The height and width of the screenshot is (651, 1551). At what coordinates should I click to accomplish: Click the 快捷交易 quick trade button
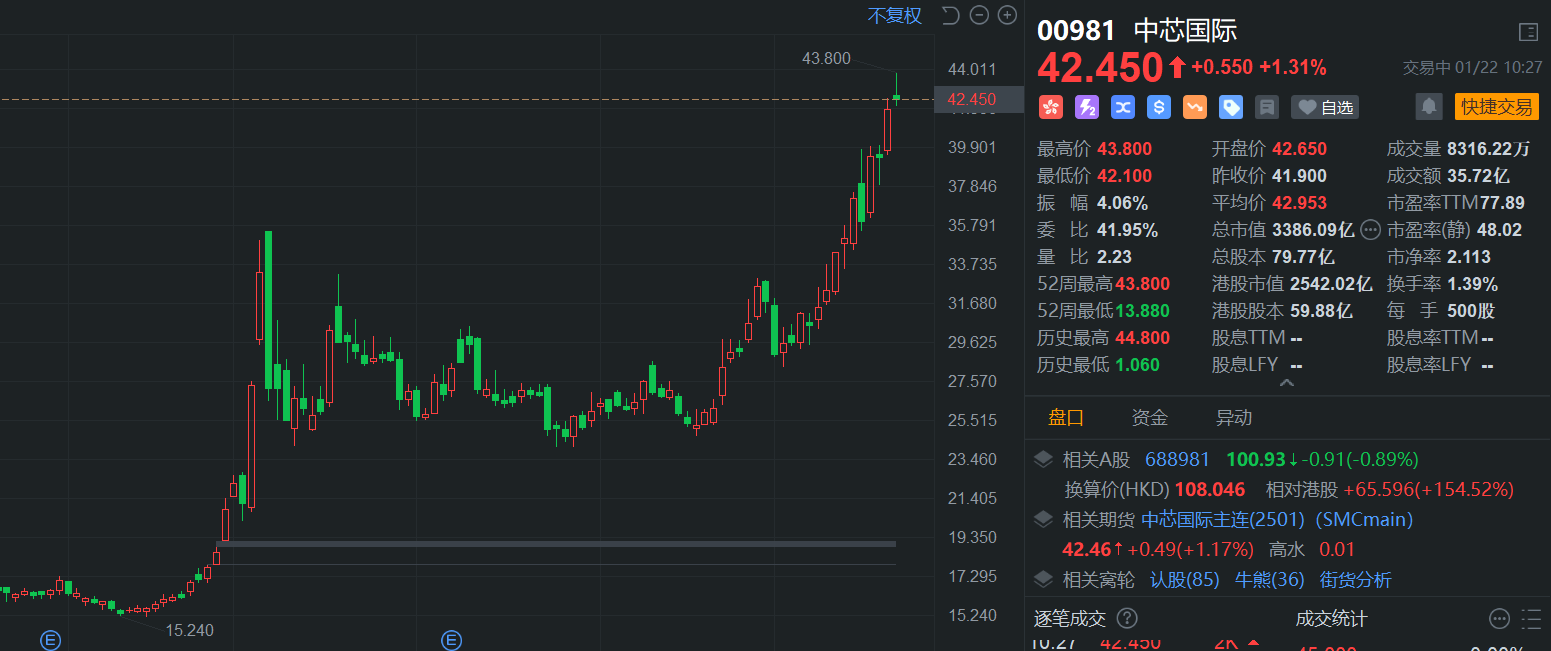(x=1496, y=107)
